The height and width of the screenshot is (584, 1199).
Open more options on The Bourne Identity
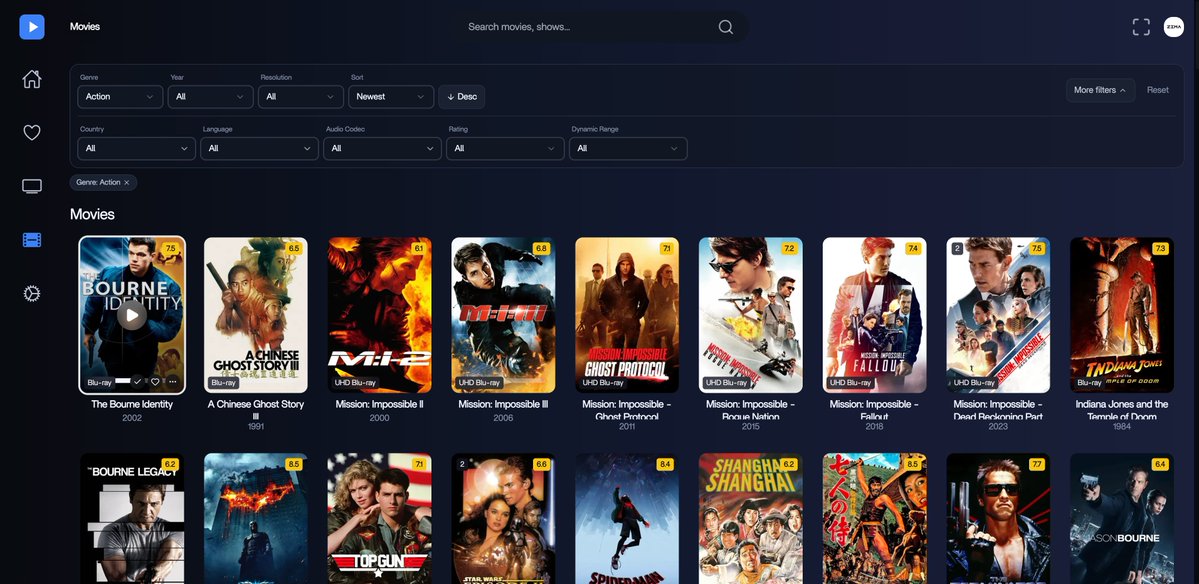pyautogui.click(x=172, y=381)
